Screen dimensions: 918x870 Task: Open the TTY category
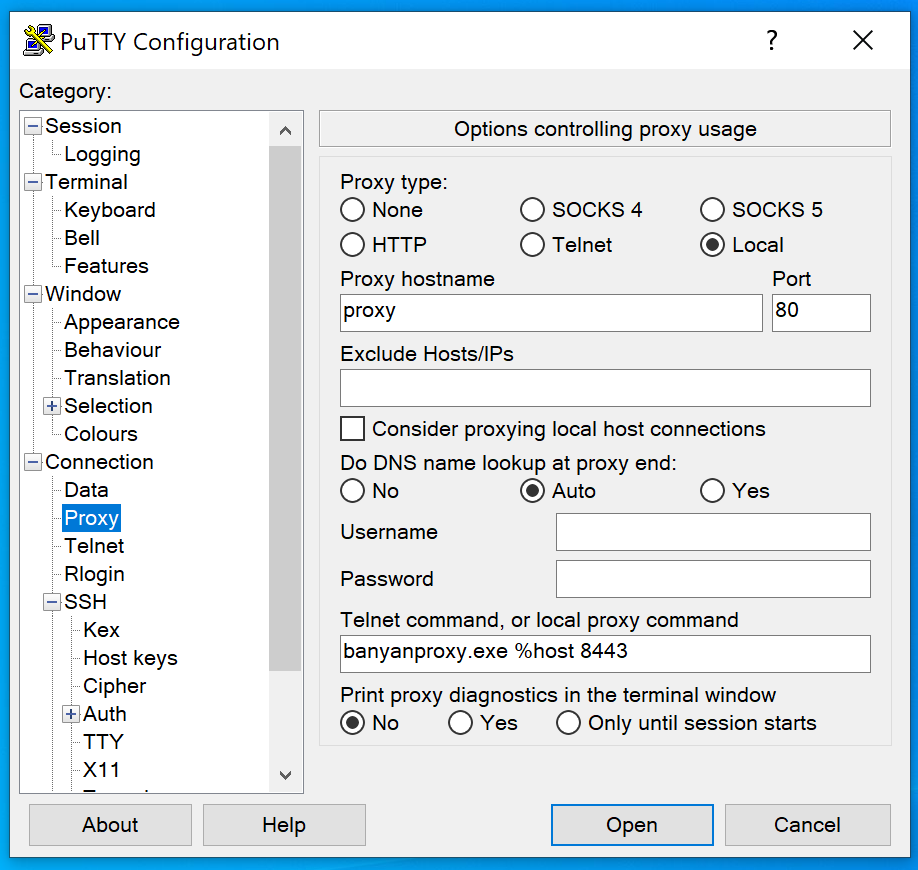click(x=104, y=742)
